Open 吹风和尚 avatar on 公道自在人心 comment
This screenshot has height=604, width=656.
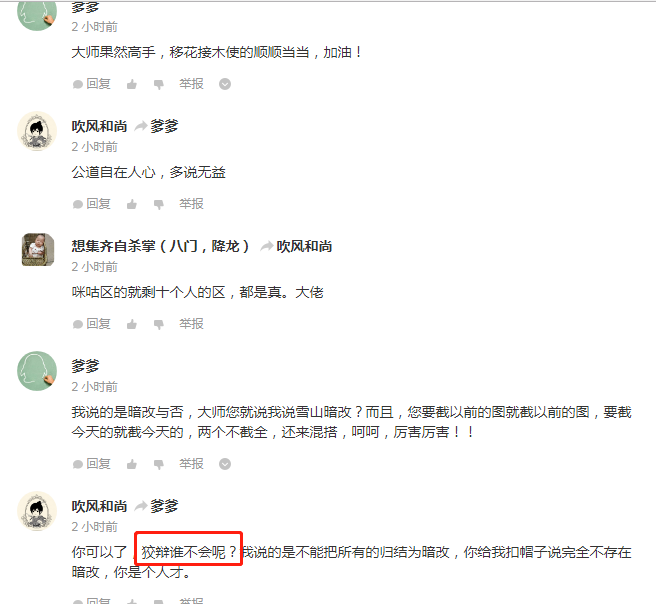37,131
